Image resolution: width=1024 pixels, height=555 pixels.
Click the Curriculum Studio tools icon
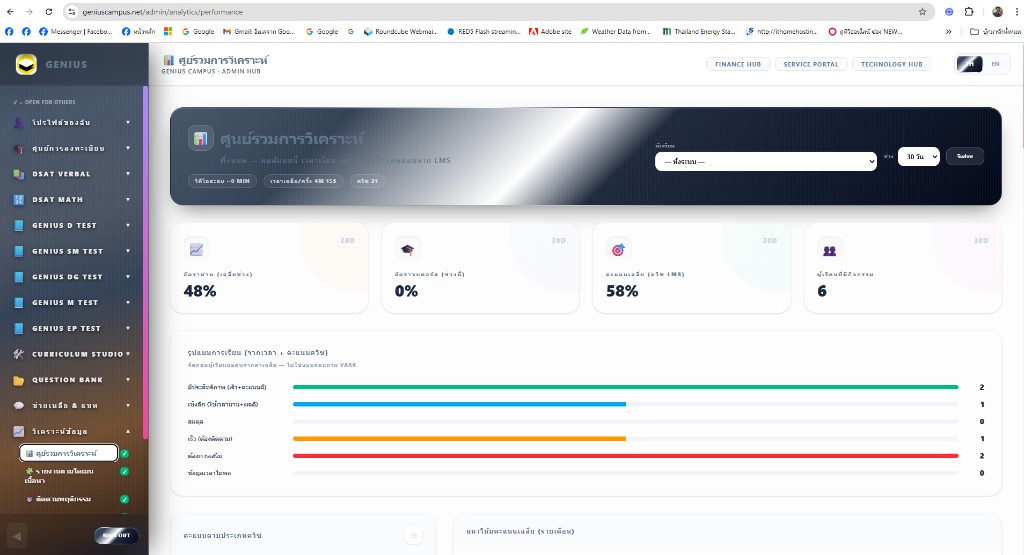click(18, 354)
